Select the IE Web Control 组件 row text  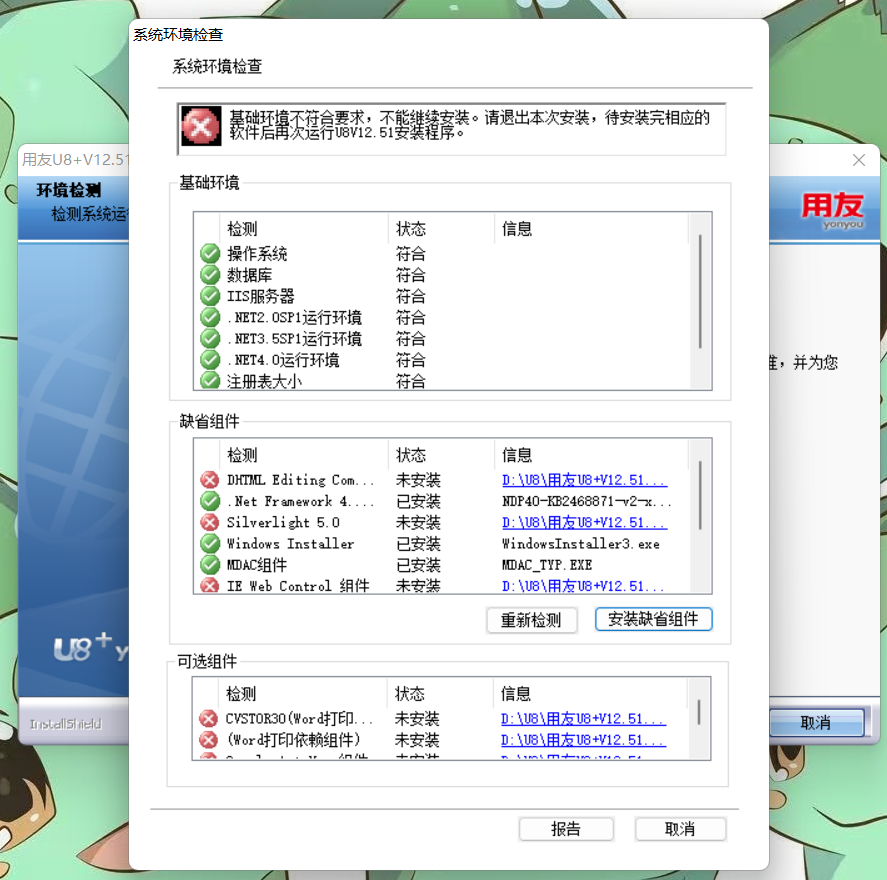[x=298, y=586]
